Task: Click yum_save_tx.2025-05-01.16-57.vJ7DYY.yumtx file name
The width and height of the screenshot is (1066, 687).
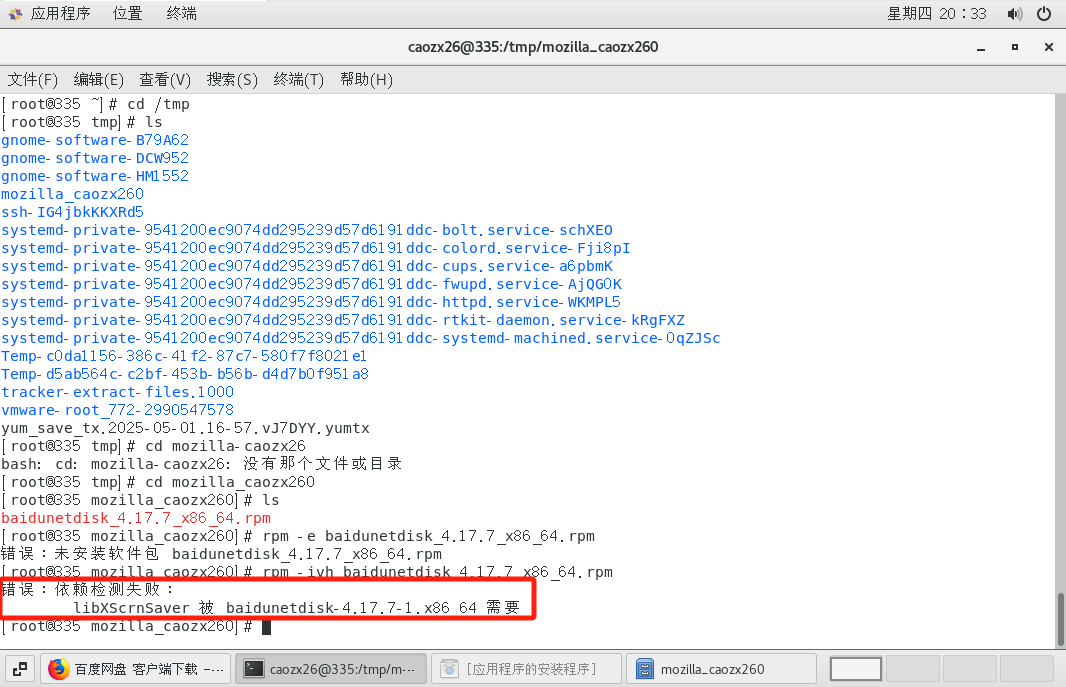Action: point(186,428)
